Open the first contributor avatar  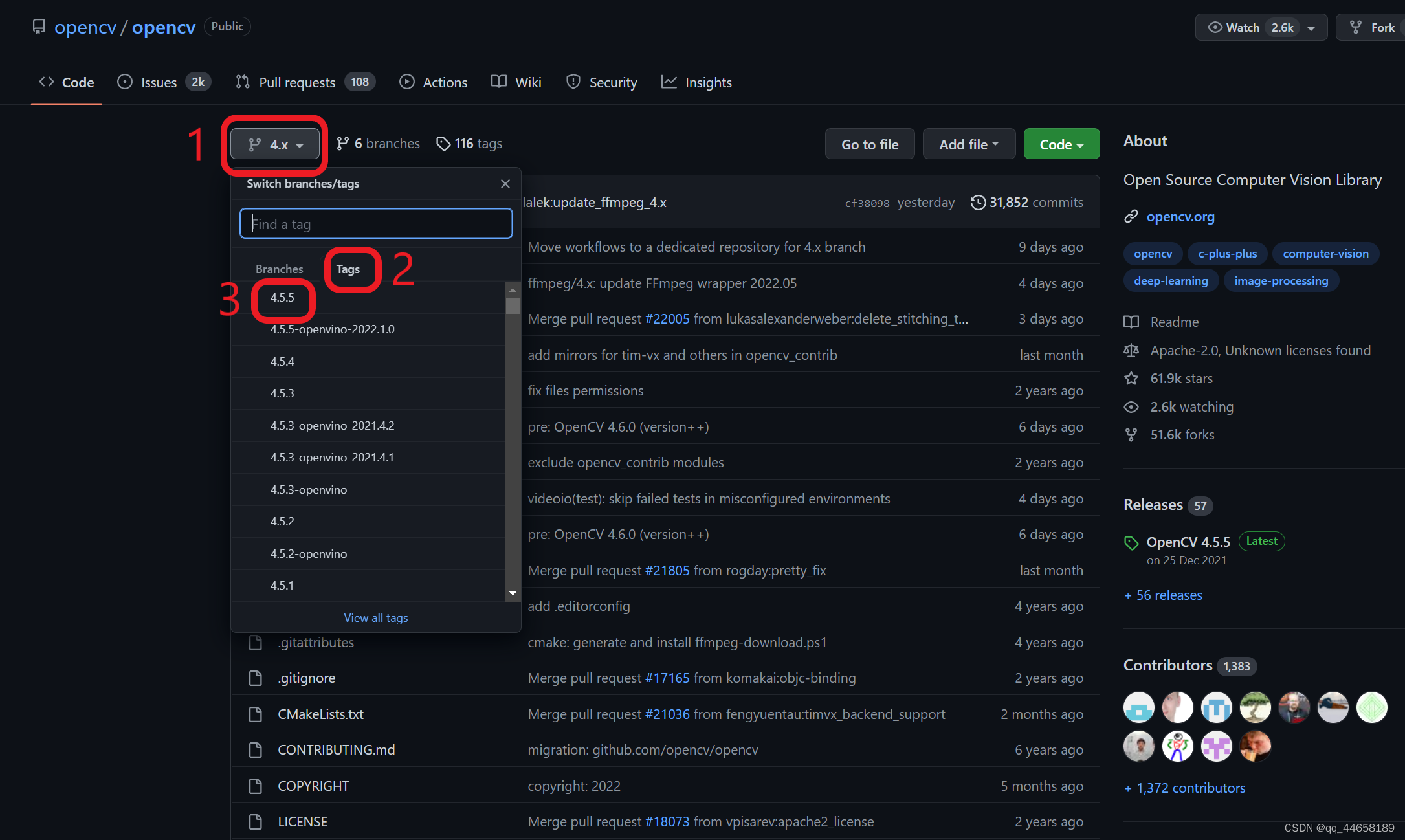click(x=1139, y=707)
